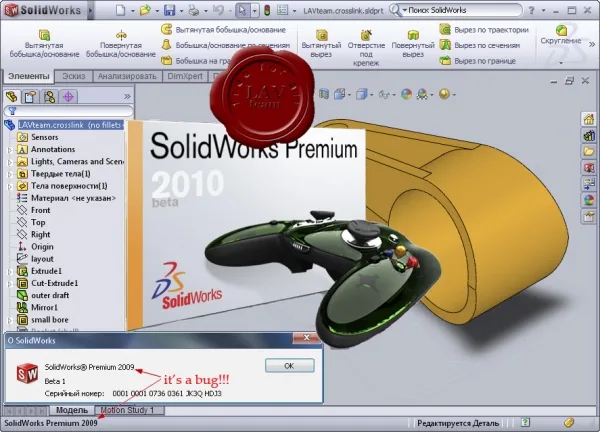
Task: Click the feature tree filter field
Action: click(68, 111)
